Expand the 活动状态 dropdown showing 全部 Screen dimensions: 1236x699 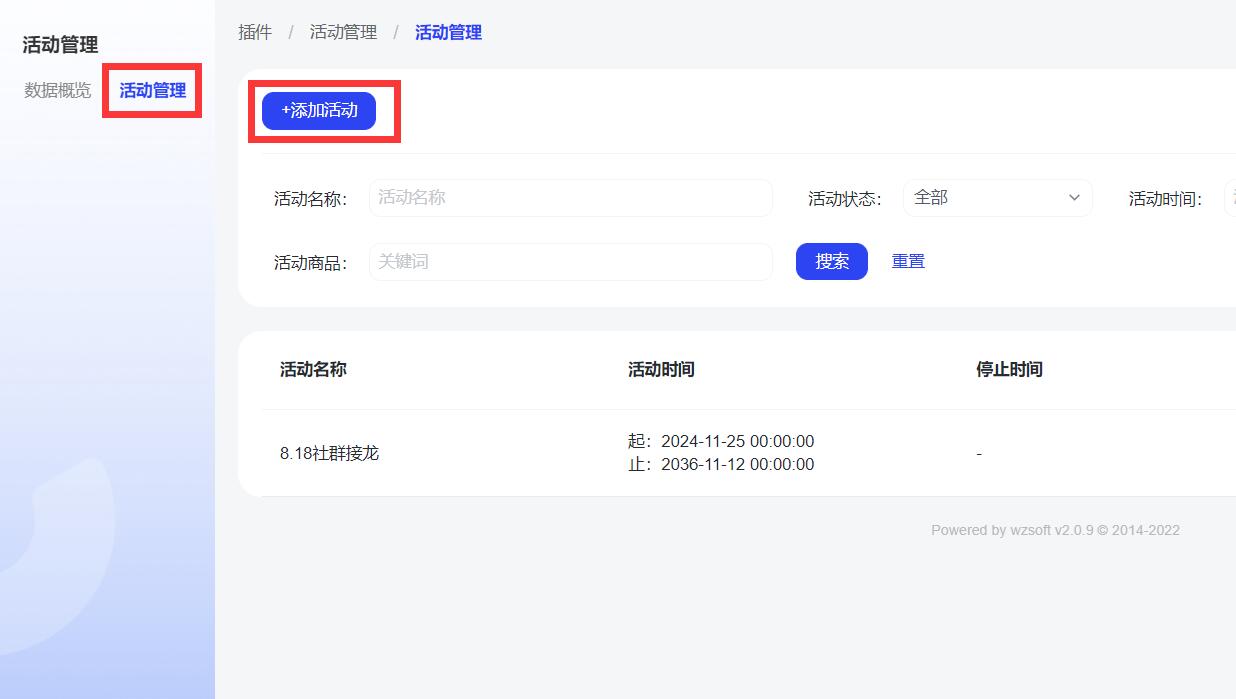[x=998, y=198]
